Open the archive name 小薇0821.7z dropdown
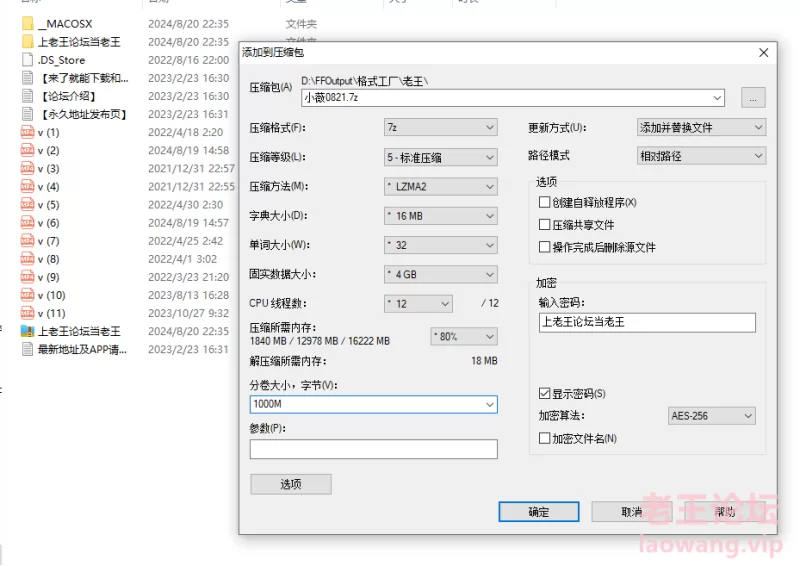Viewport: 800px width, 566px height. pos(717,97)
